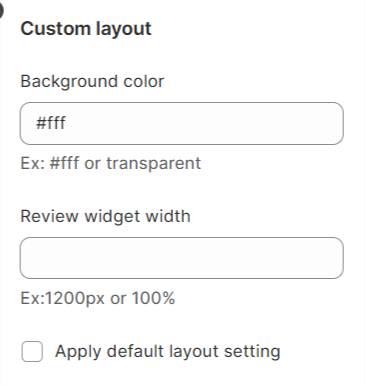Focus the empty Review widget width field
This screenshot has height=385, width=365.
pos(182,258)
